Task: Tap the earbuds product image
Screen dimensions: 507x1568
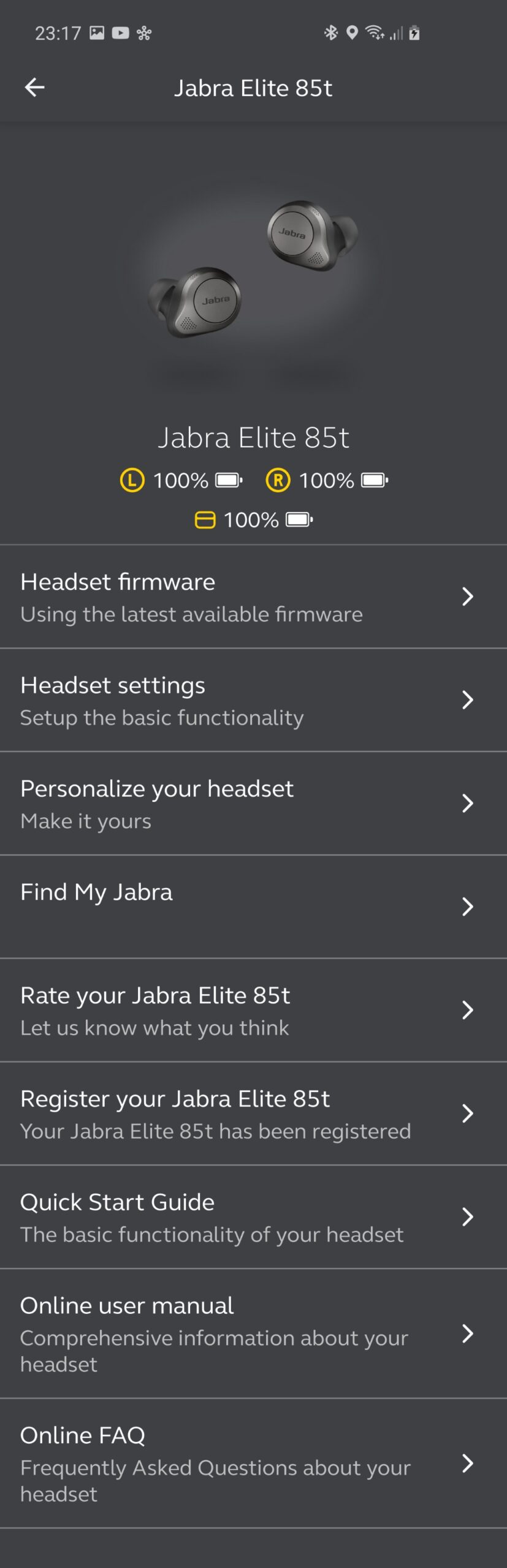Action: click(x=253, y=269)
